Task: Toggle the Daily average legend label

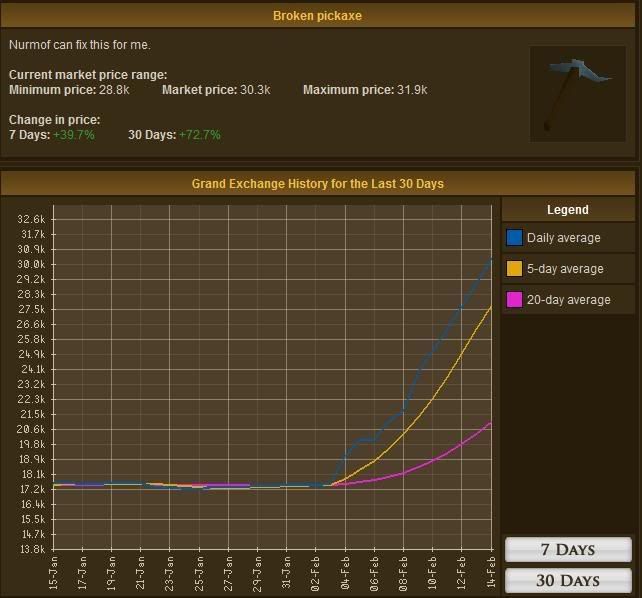Action: coord(564,238)
